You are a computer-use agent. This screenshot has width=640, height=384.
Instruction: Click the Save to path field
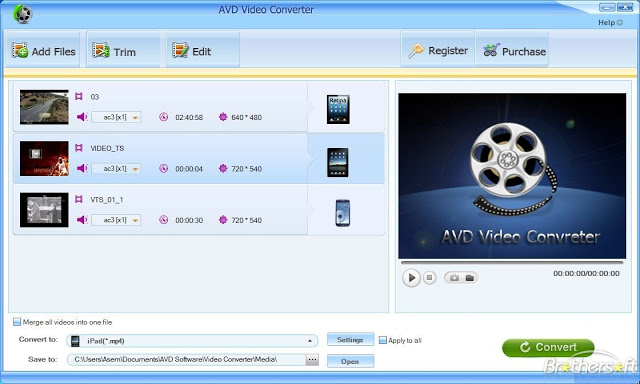(x=187, y=360)
